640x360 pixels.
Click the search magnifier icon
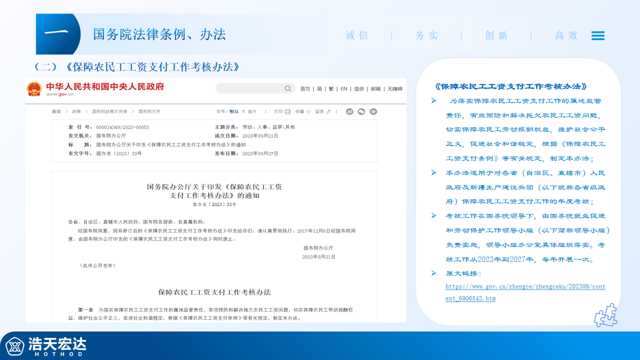tap(288, 89)
